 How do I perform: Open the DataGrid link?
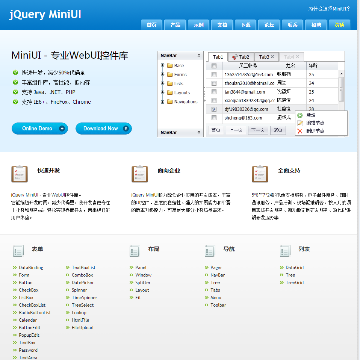click(295, 268)
